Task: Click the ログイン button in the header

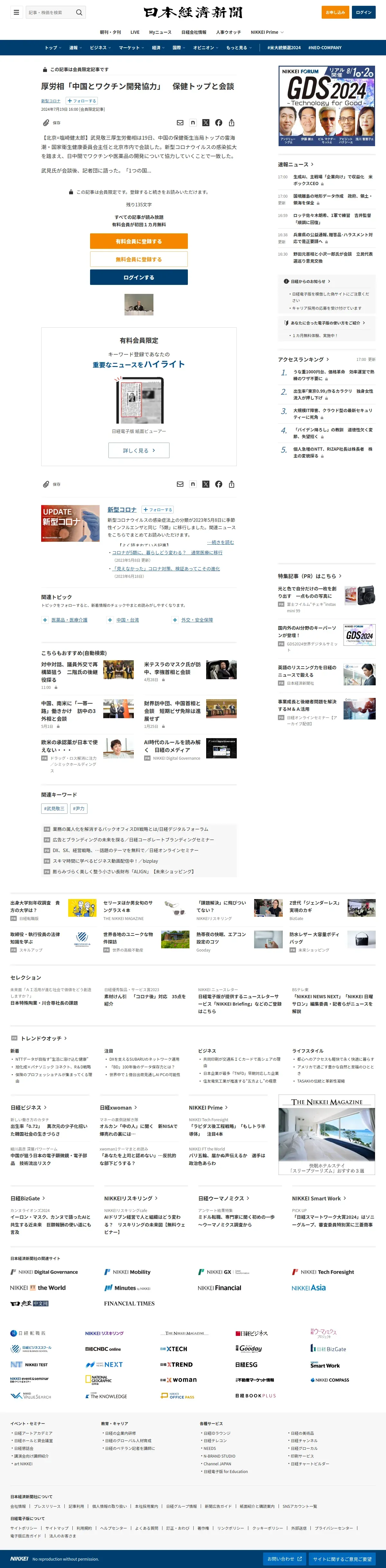Action: [x=363, y=12]
